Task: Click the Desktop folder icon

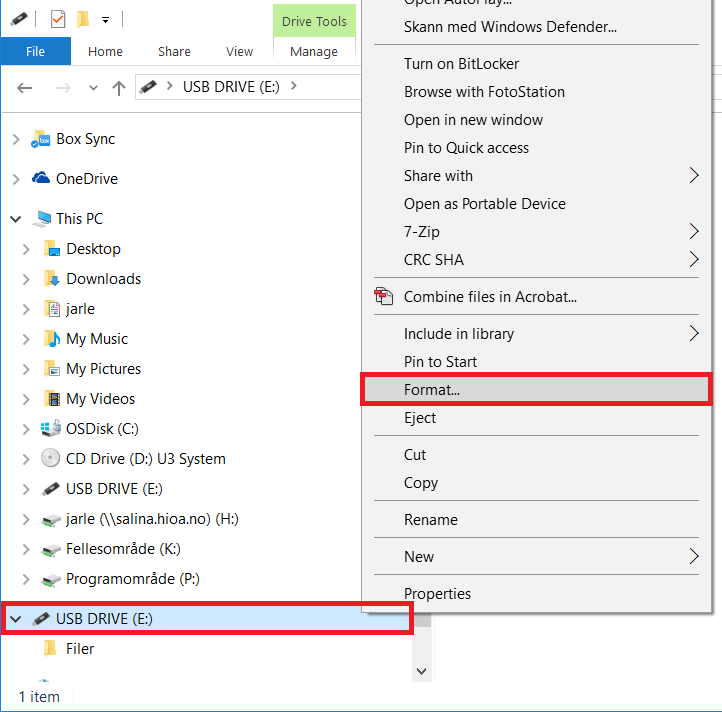Action: click(52, 249)
